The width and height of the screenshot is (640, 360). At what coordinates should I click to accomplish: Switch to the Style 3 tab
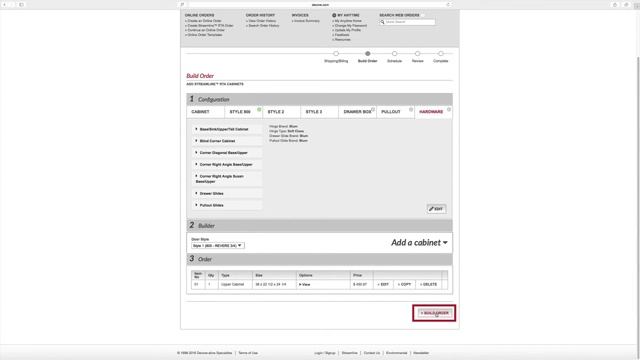coord(319,112)
